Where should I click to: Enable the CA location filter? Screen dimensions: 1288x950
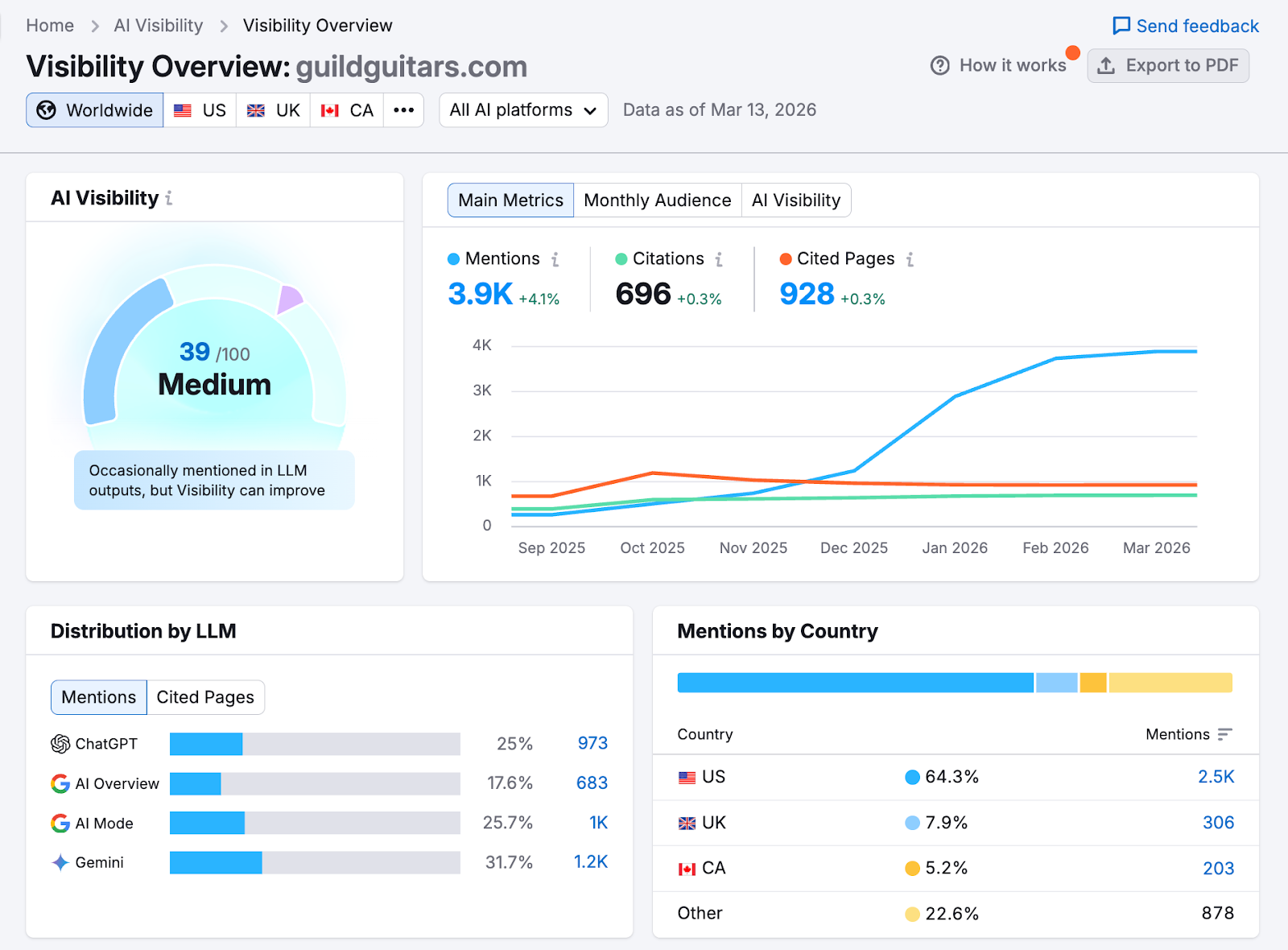346,109
